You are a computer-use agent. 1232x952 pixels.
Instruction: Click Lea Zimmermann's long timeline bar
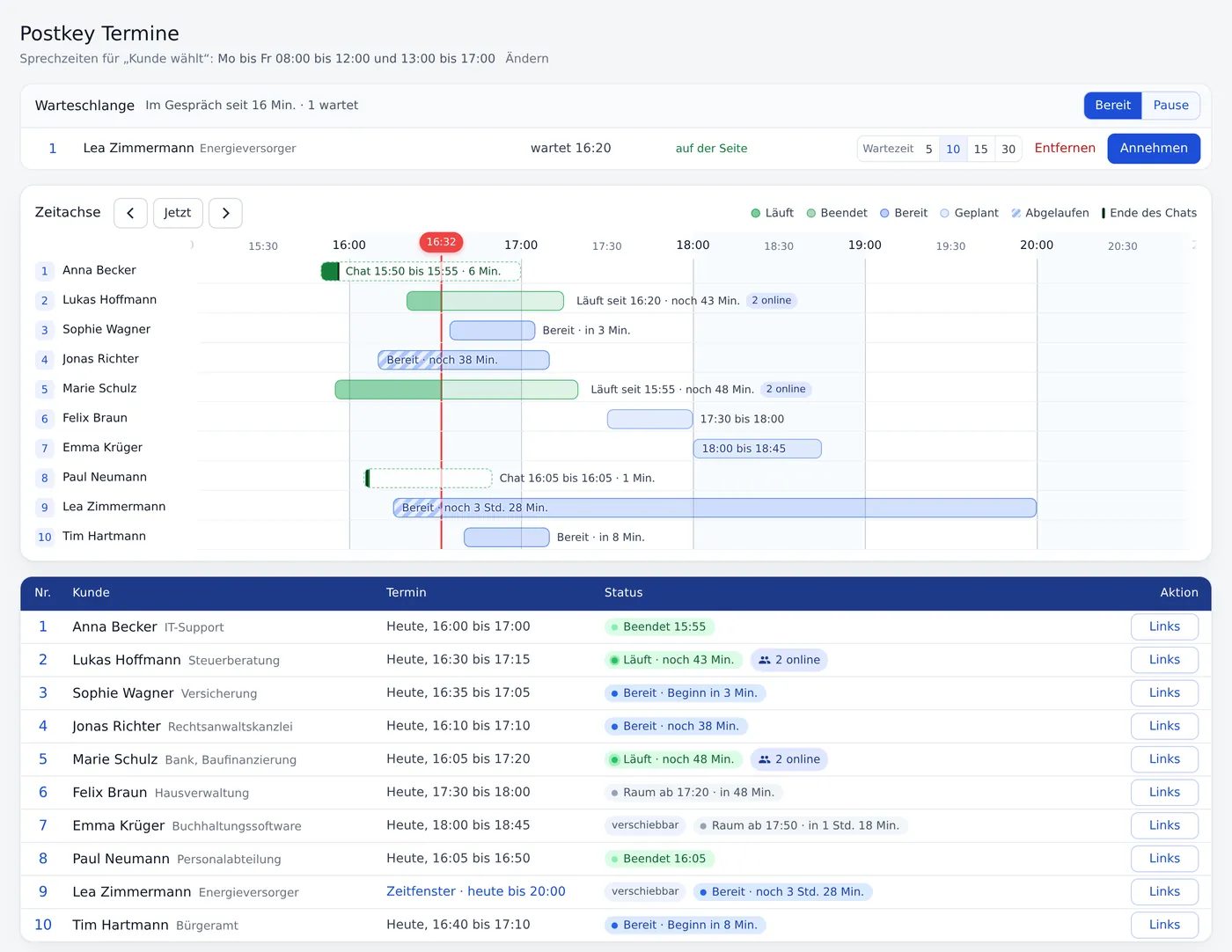(715, 508)
